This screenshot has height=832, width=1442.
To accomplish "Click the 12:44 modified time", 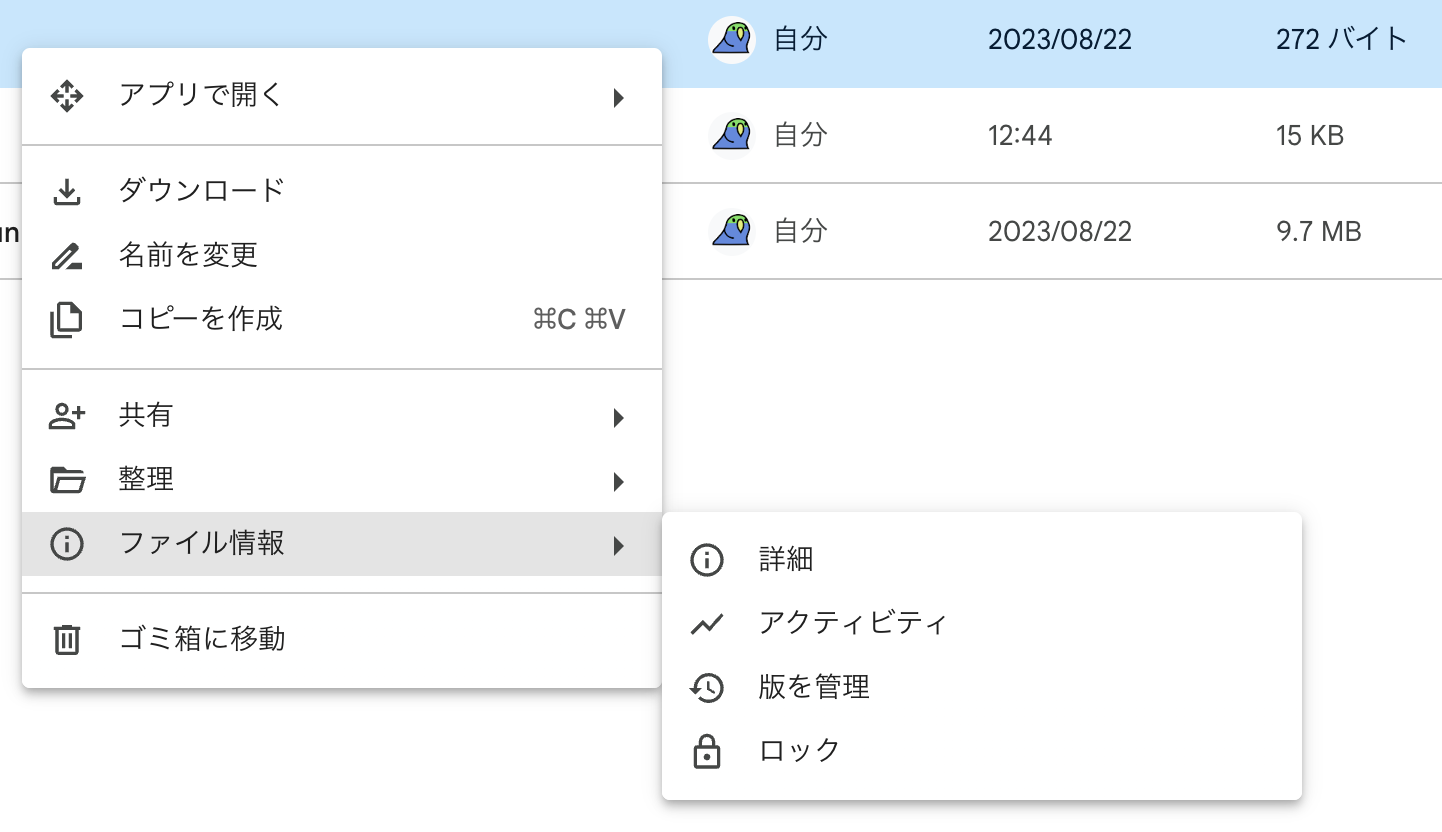I will (1020, 136).
